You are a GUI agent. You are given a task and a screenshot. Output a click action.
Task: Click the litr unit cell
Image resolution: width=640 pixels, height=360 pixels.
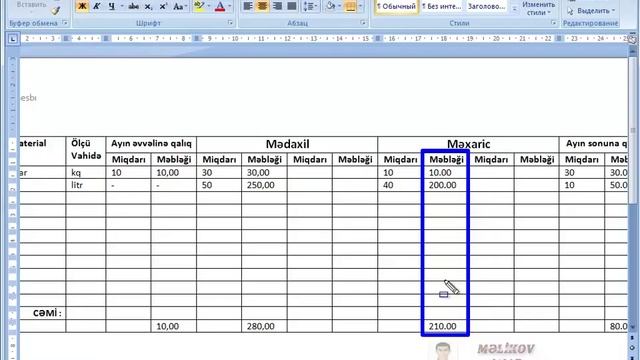86,185
